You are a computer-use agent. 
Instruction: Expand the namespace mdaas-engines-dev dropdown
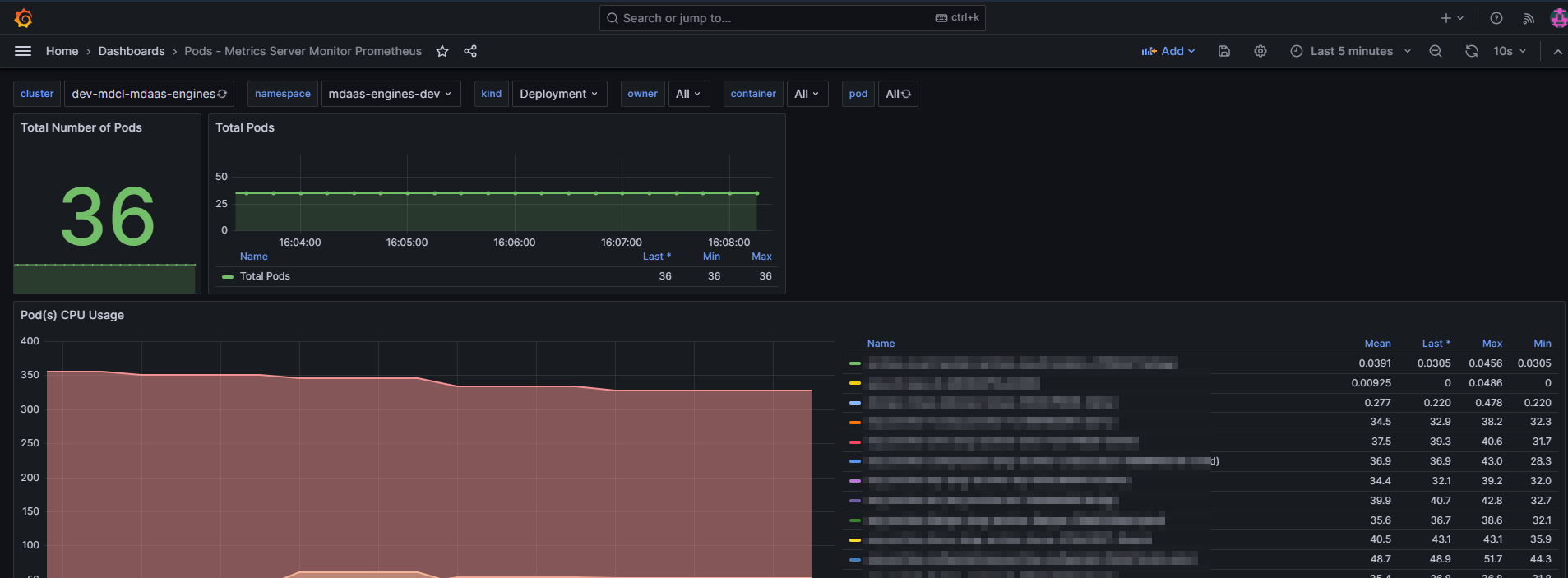coord(390,94)
